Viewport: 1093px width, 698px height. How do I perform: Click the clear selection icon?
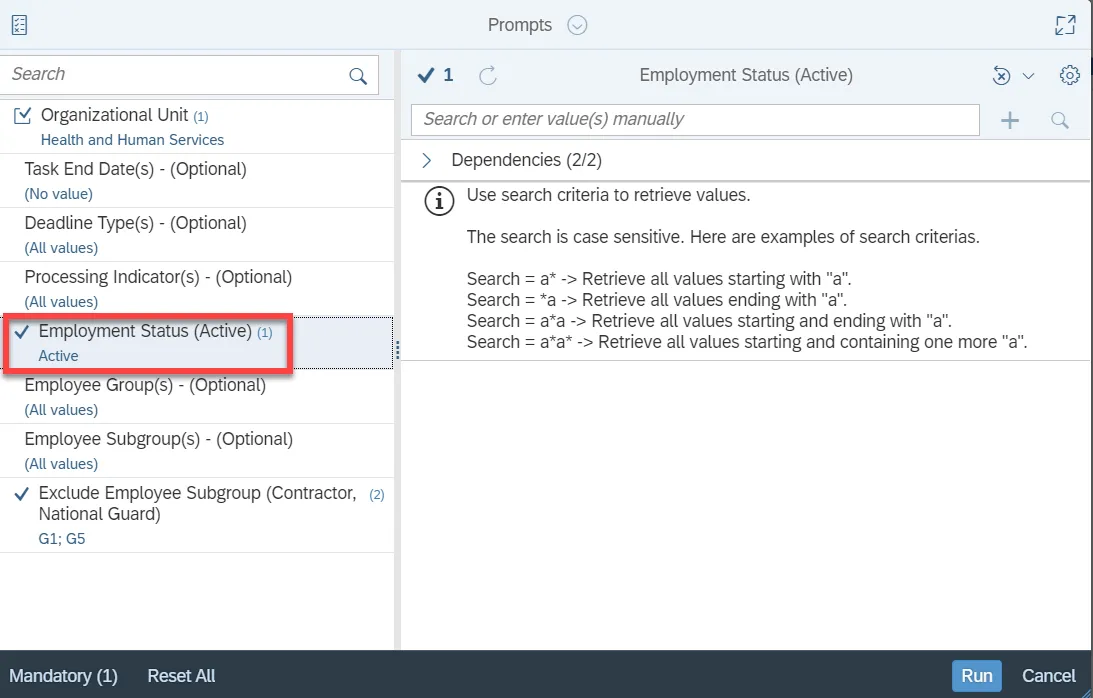coord(1001,76)
